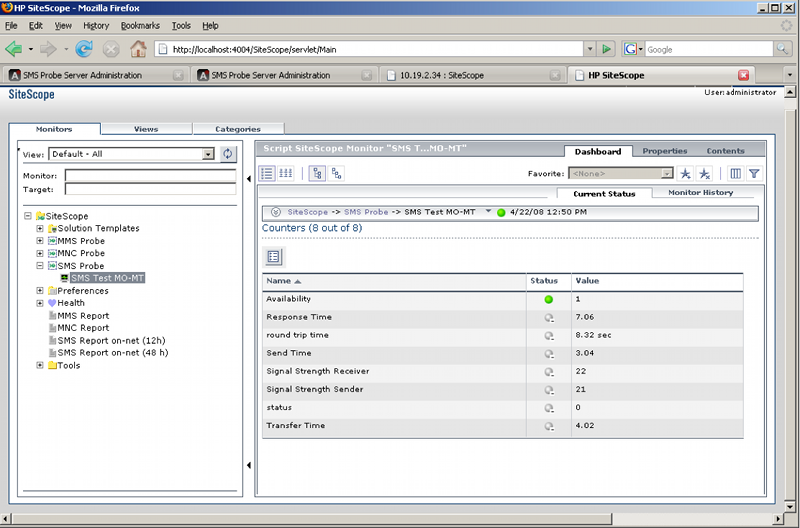Expand the Preferences node
Image resolution: width=800 pixels, height=528 pixels.
pyautogui.click(x=40, y=290)
